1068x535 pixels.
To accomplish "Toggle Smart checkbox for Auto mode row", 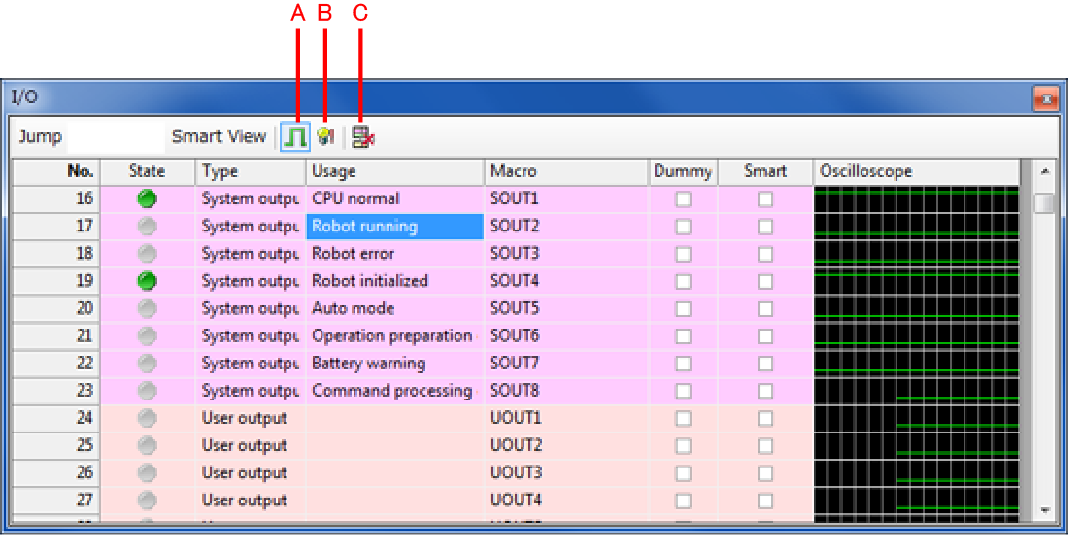I will 765,309.
